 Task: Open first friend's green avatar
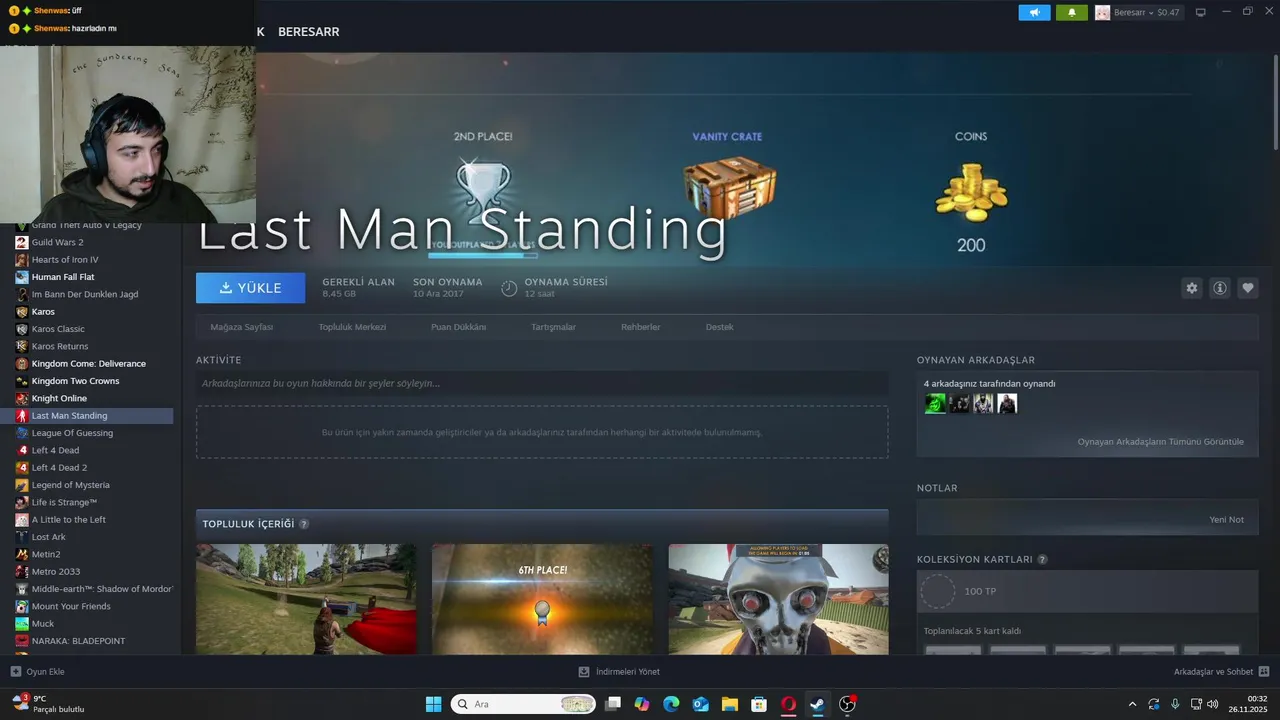tap(935, 404)
